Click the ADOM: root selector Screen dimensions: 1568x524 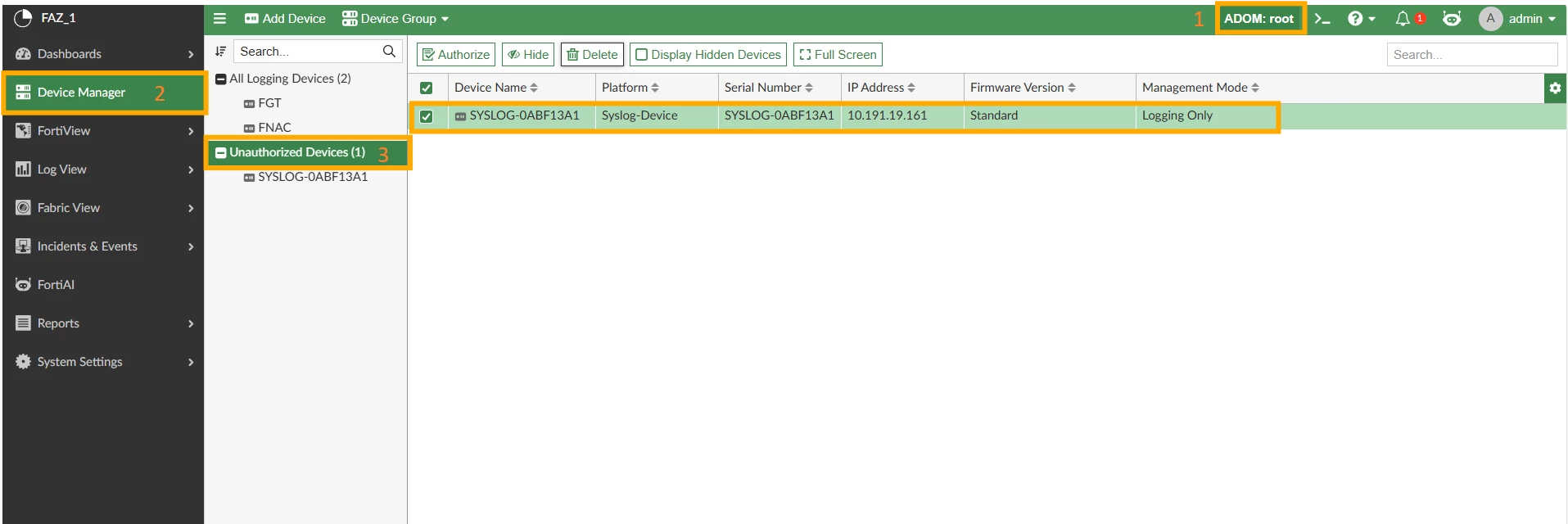coord(1259,18)
